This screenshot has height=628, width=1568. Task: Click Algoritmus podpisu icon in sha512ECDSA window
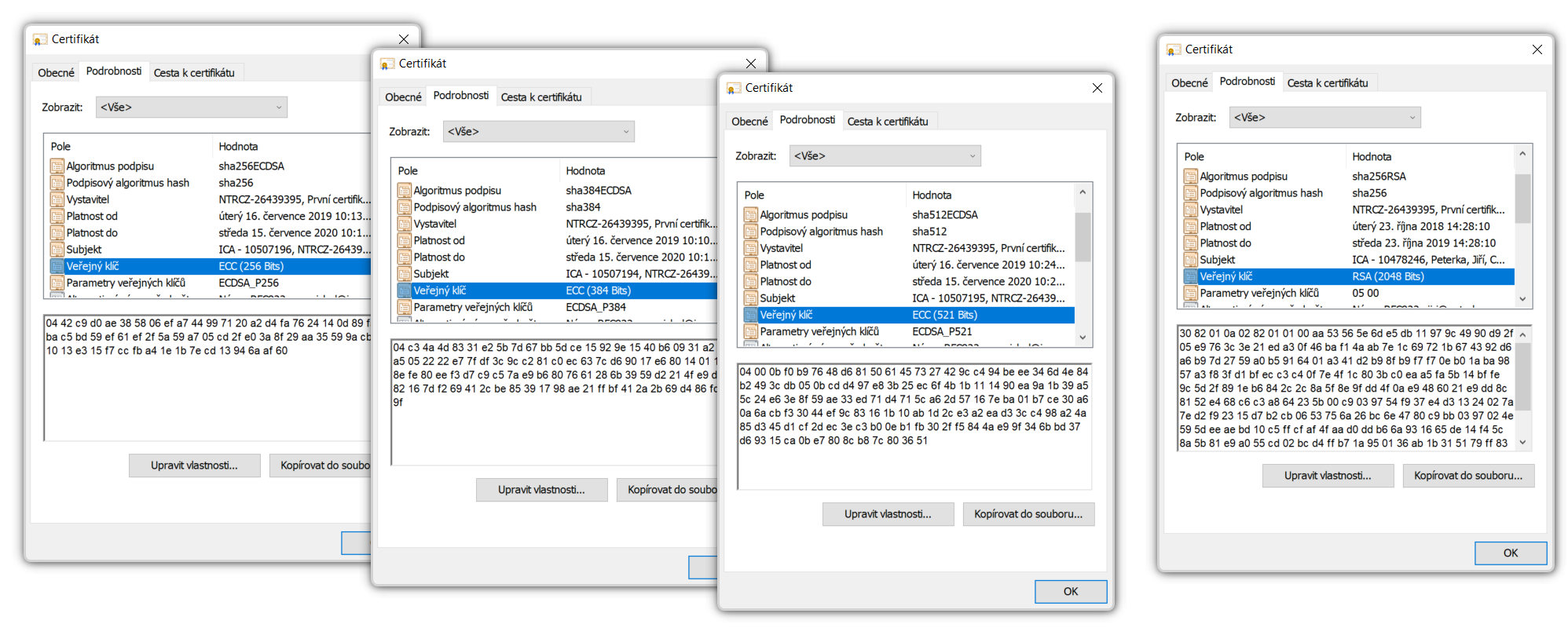coord(750,214)
